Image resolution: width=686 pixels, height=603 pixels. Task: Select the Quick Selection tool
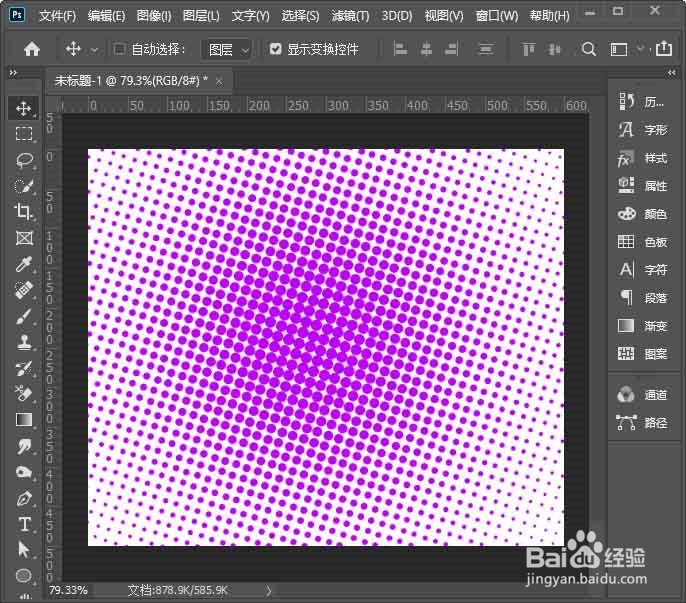coord(24,186)
